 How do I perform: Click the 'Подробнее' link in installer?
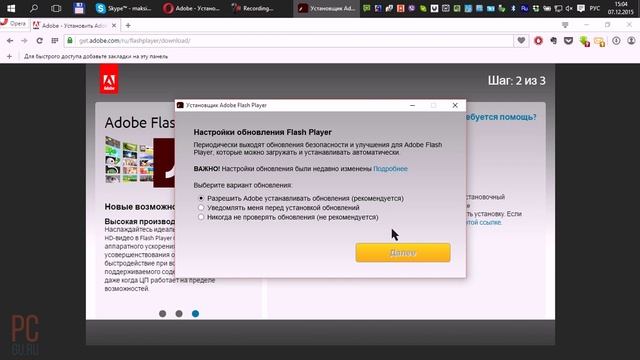click(x=390, y=169)
